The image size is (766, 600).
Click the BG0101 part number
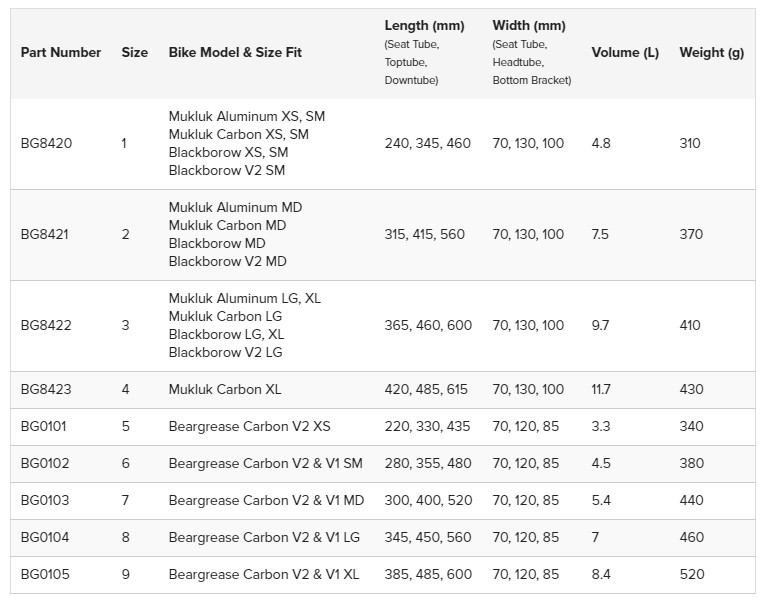(44, 427)
